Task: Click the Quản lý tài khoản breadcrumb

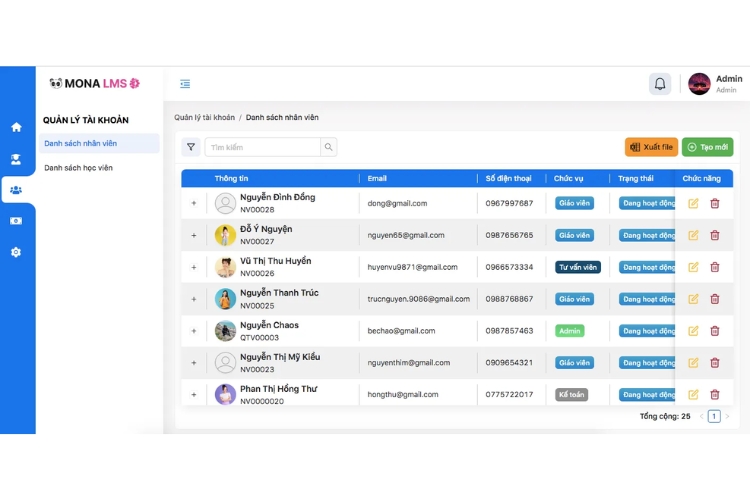Action: pos(204,117)
